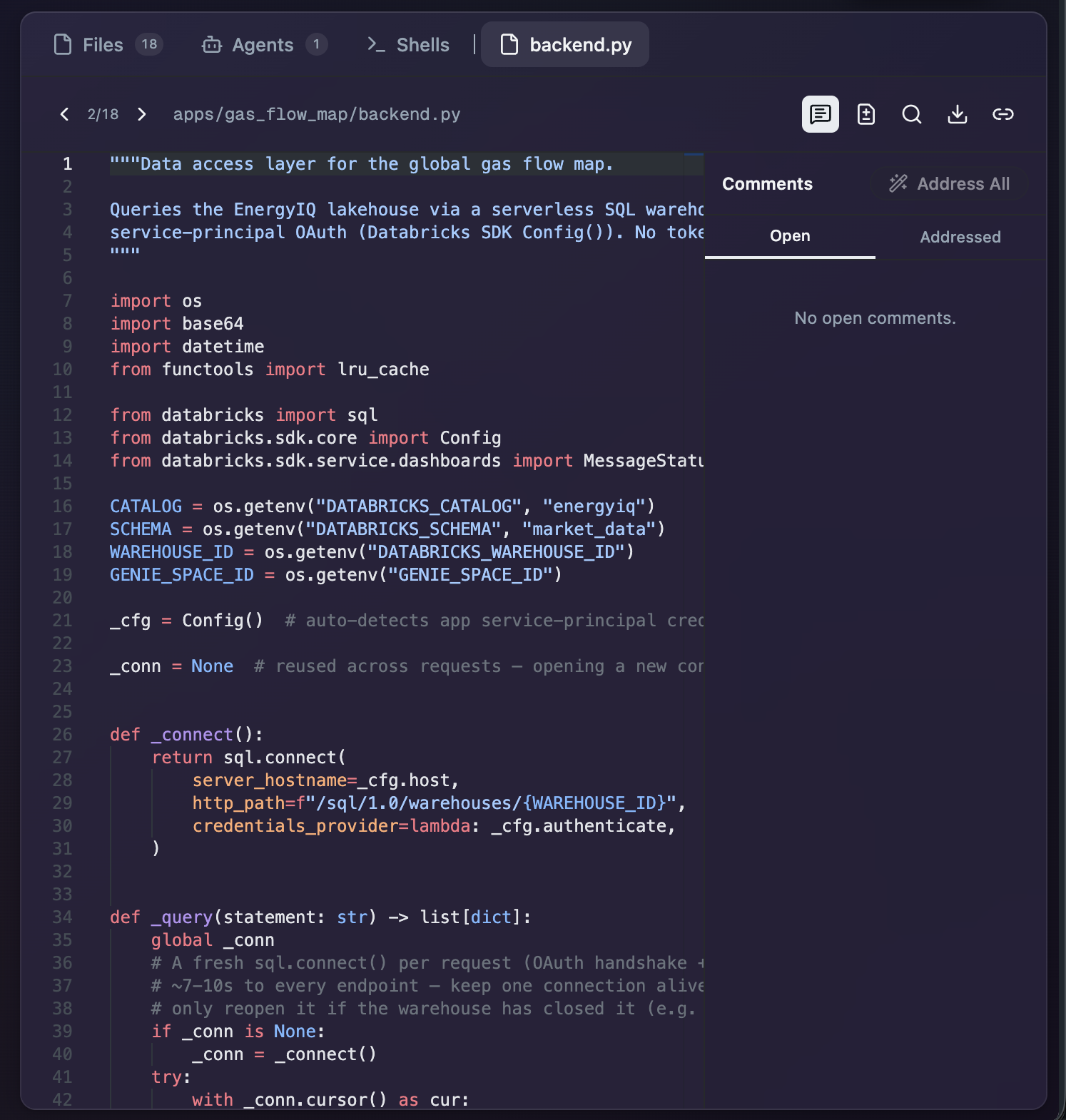
Task: Click 'from databricks.sdk.core import Config' line
Action: coord(305,438)
